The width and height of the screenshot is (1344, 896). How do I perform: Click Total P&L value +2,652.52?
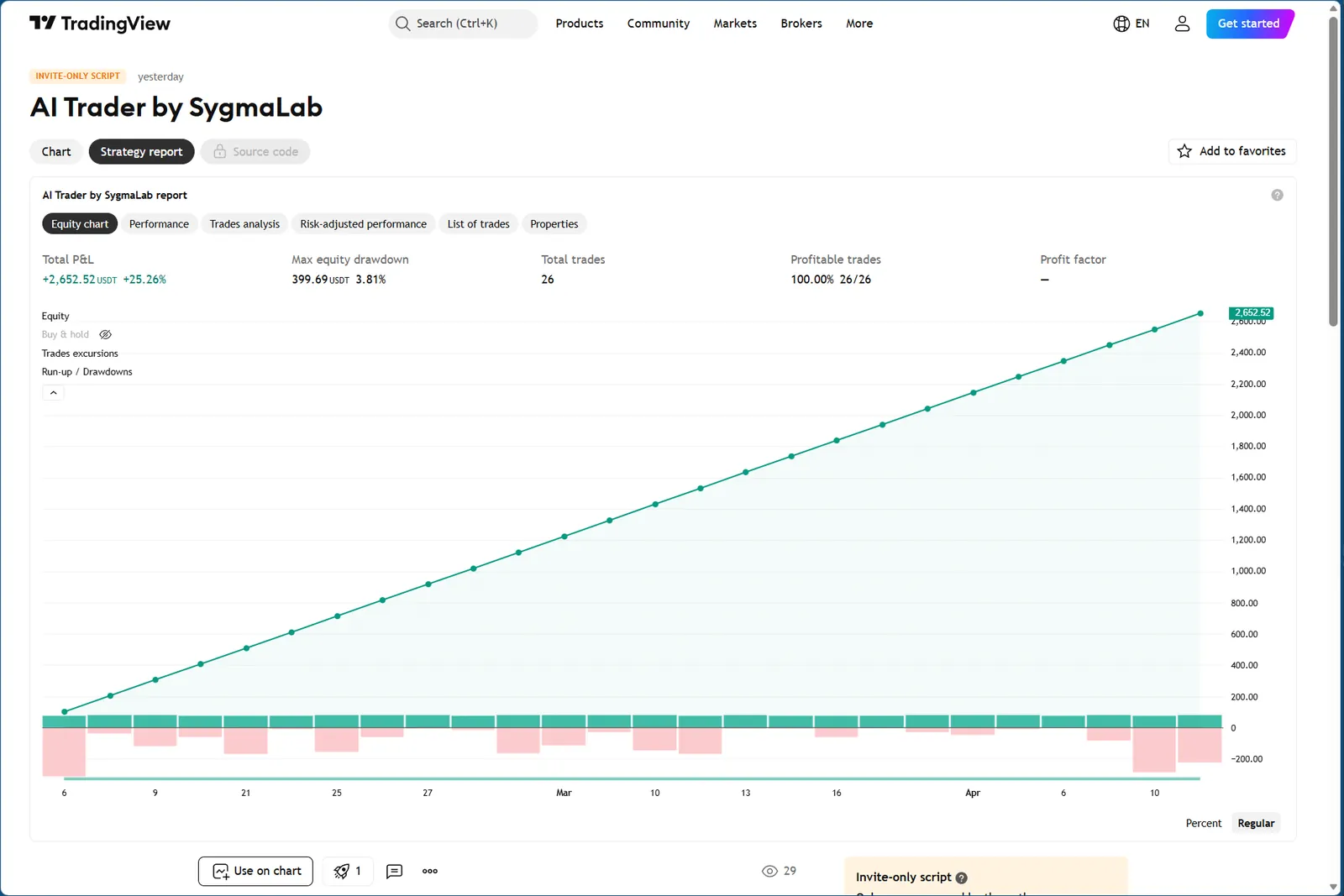click(x=69, y=280)
